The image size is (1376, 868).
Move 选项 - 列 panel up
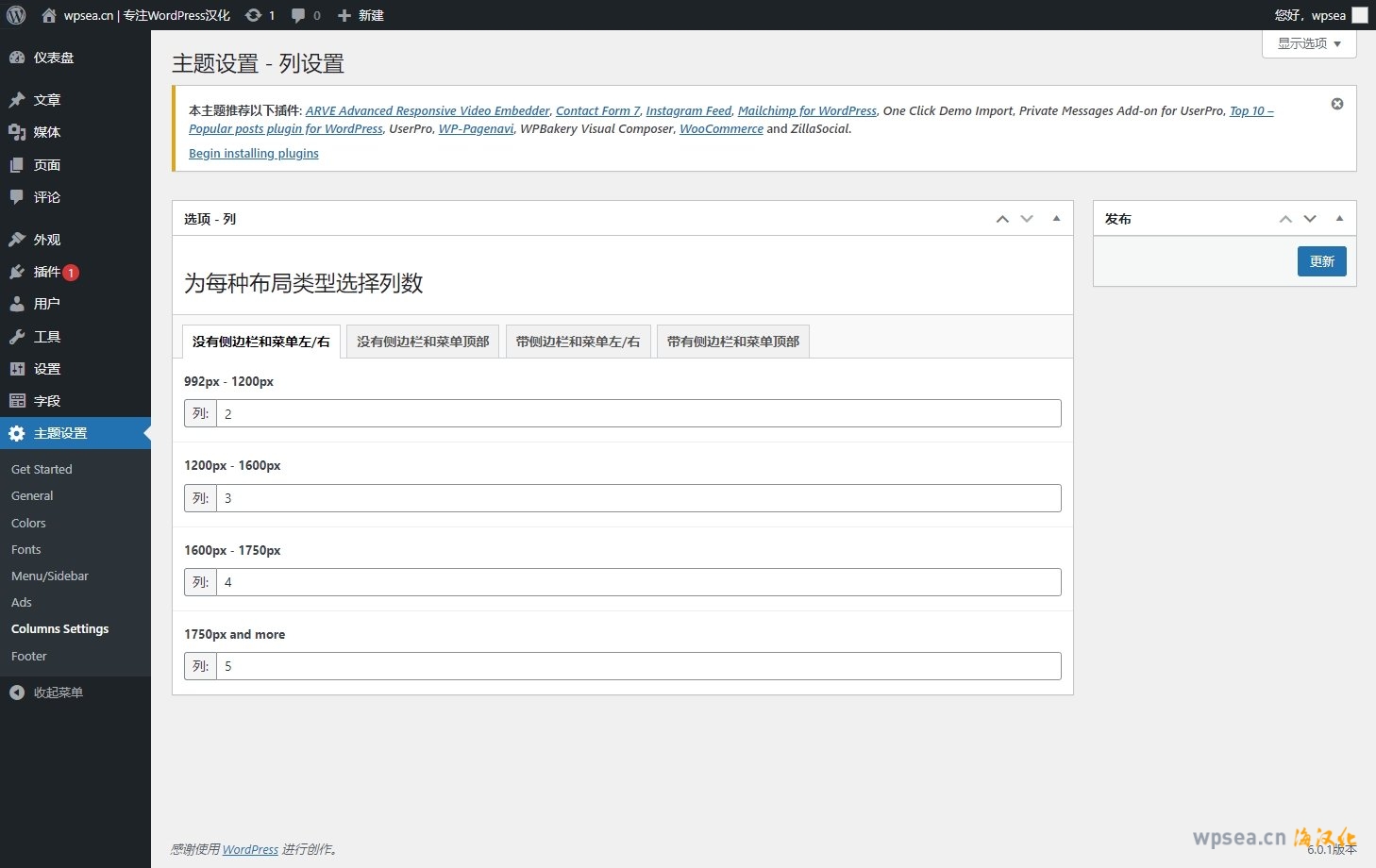[x=1002, y=219]
